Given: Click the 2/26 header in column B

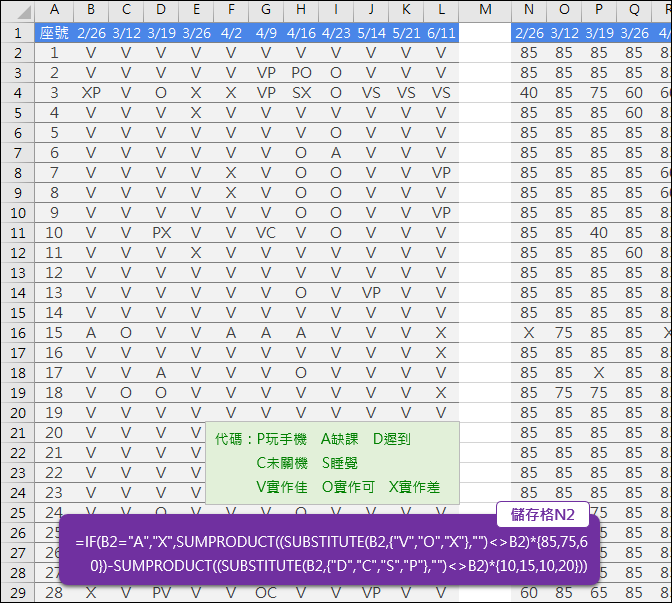Looking at the screenshot, I should click(91, 33).
